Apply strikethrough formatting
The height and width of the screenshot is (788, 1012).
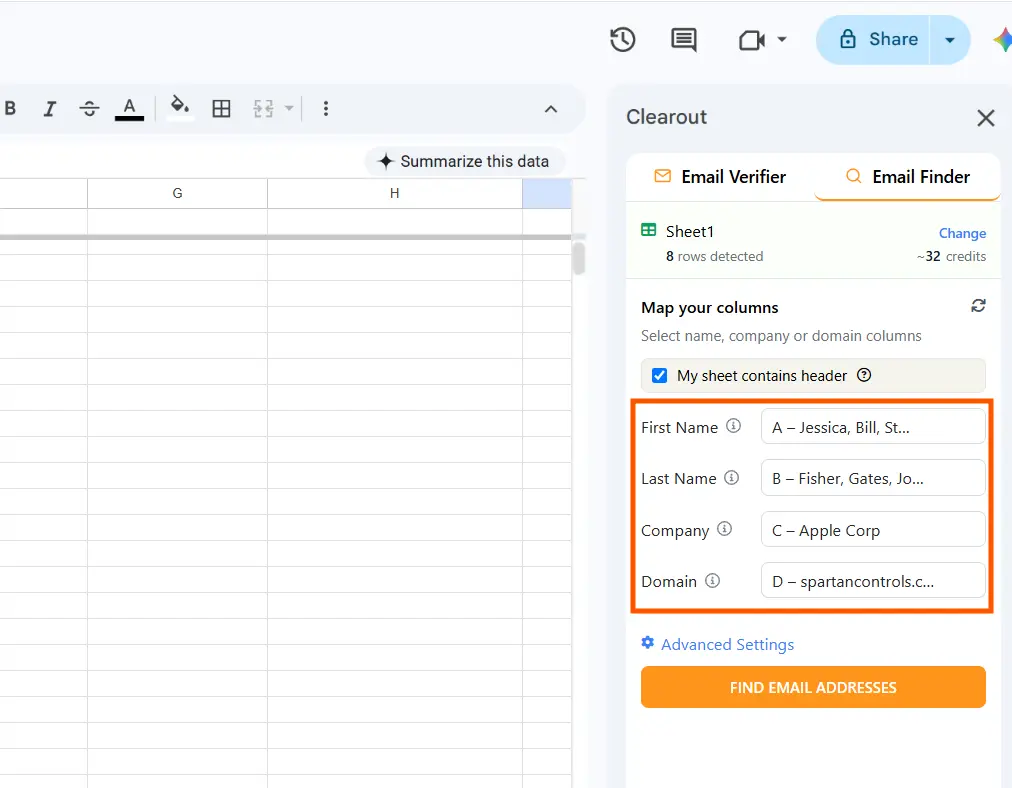[x=89, y=108]
